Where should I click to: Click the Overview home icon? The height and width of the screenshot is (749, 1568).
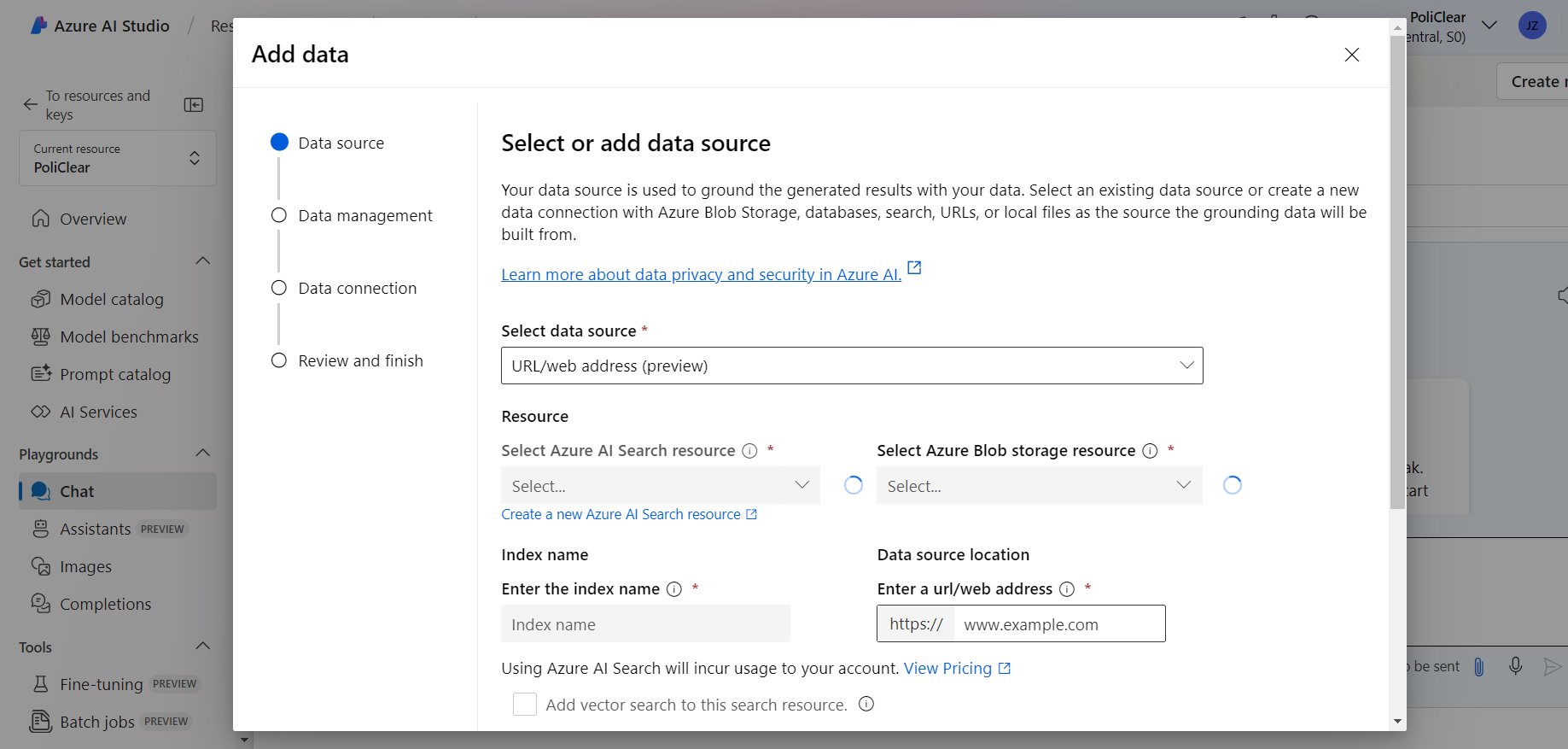coord(40,219)
